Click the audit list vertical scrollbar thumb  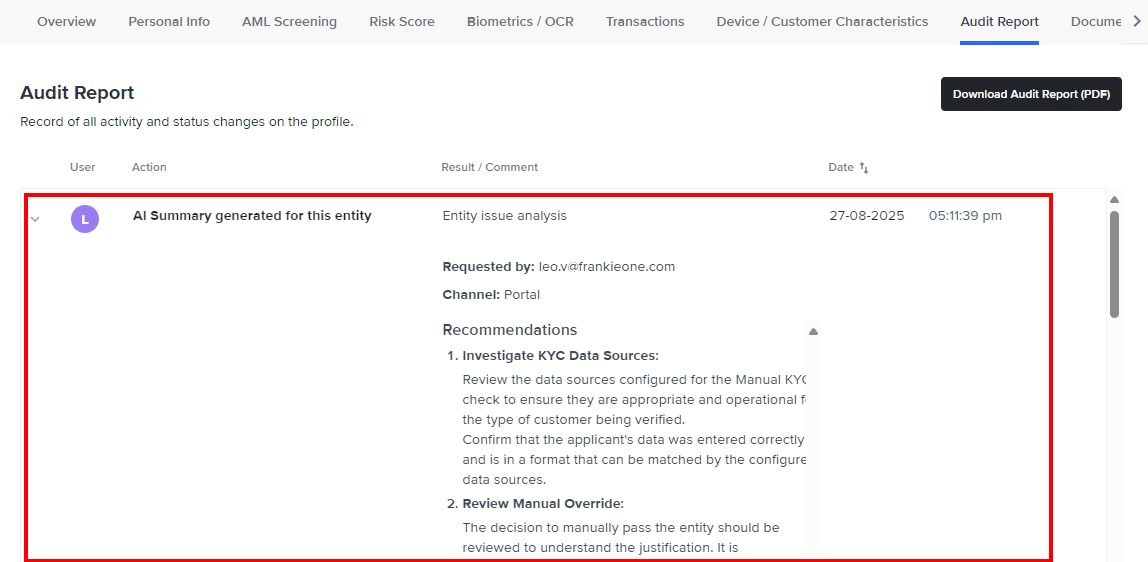pyautogui.click(x=1114, y=264)
